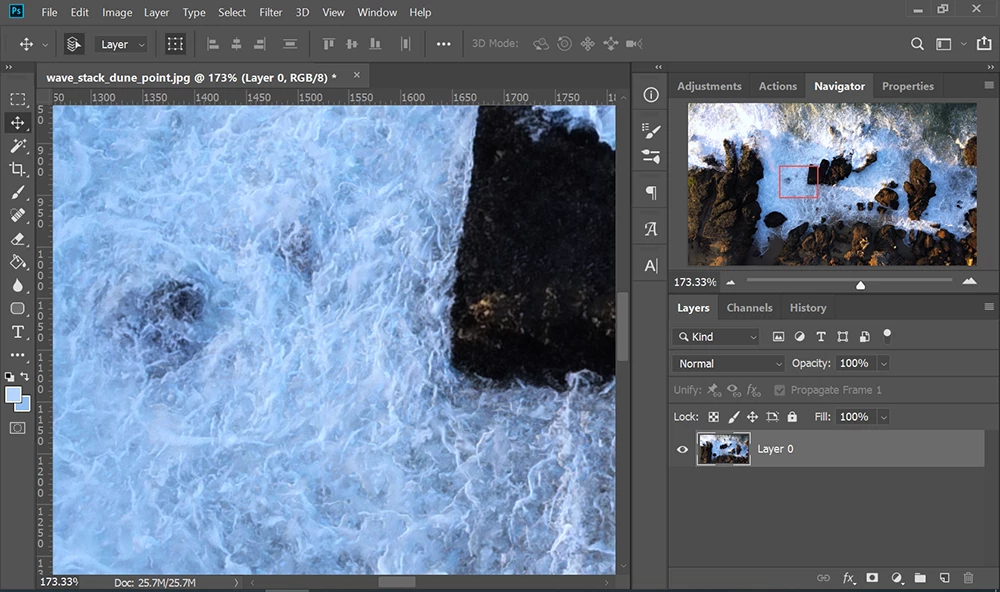Hide Layer 0 using eye icon
This screenshot has height=592, width=1000.
coord(682,450)
